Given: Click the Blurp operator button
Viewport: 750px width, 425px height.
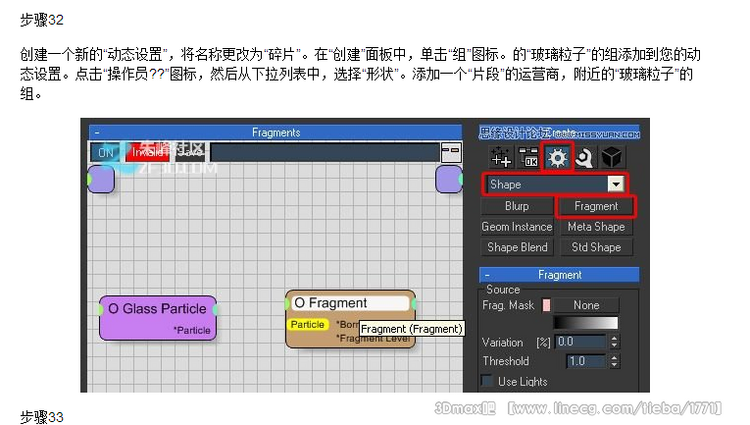Looking at the screenshot, I should 517,206.
